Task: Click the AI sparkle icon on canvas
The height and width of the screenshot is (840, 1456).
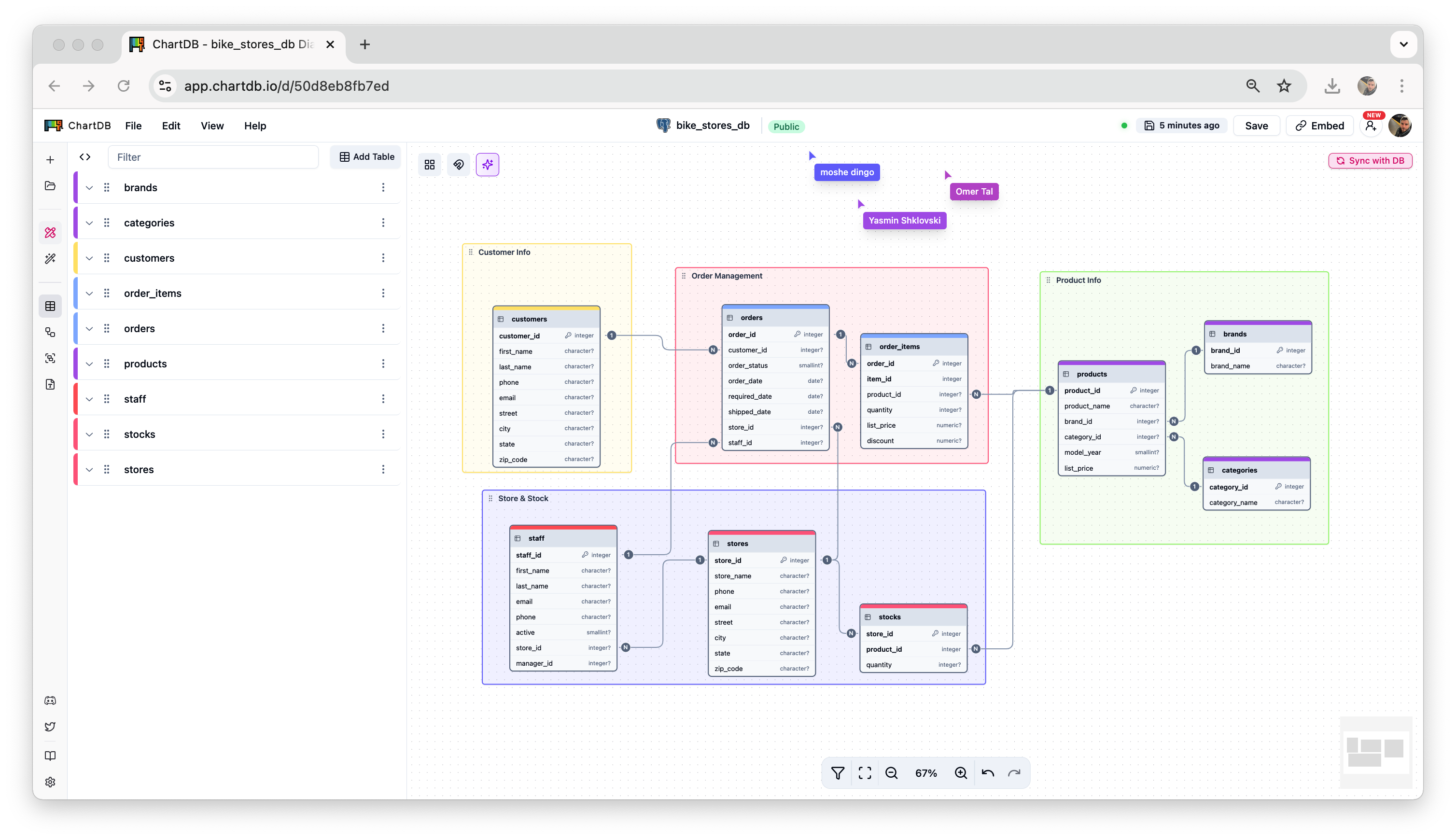Action: pos(488,165)
